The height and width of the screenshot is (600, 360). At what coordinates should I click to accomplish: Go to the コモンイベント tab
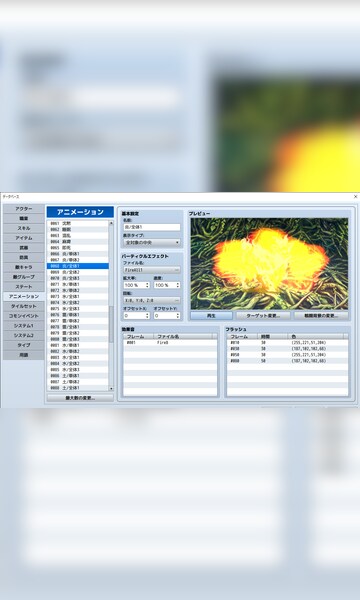pos(24,316)
